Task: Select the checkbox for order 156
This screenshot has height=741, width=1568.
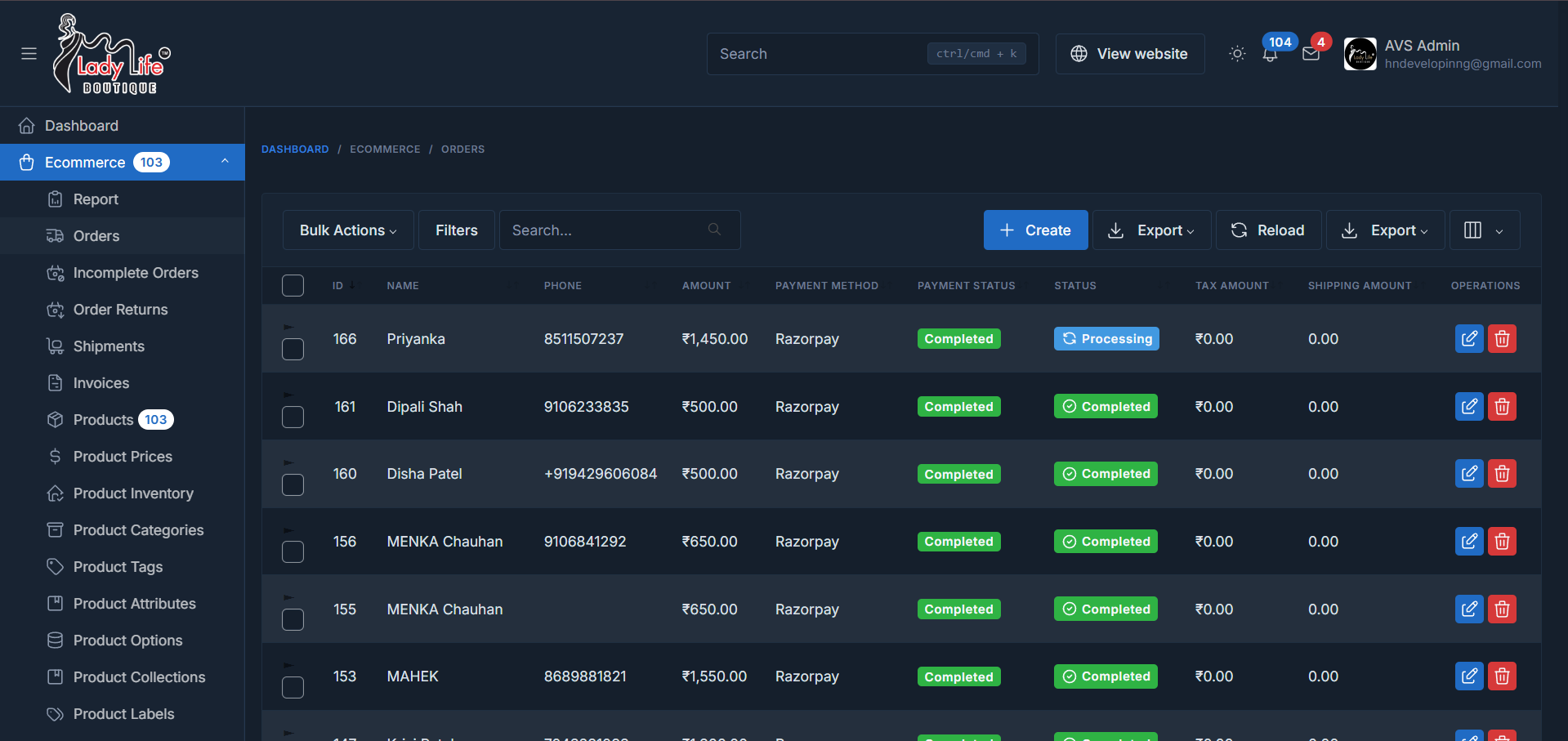Action: pos(293,552)
